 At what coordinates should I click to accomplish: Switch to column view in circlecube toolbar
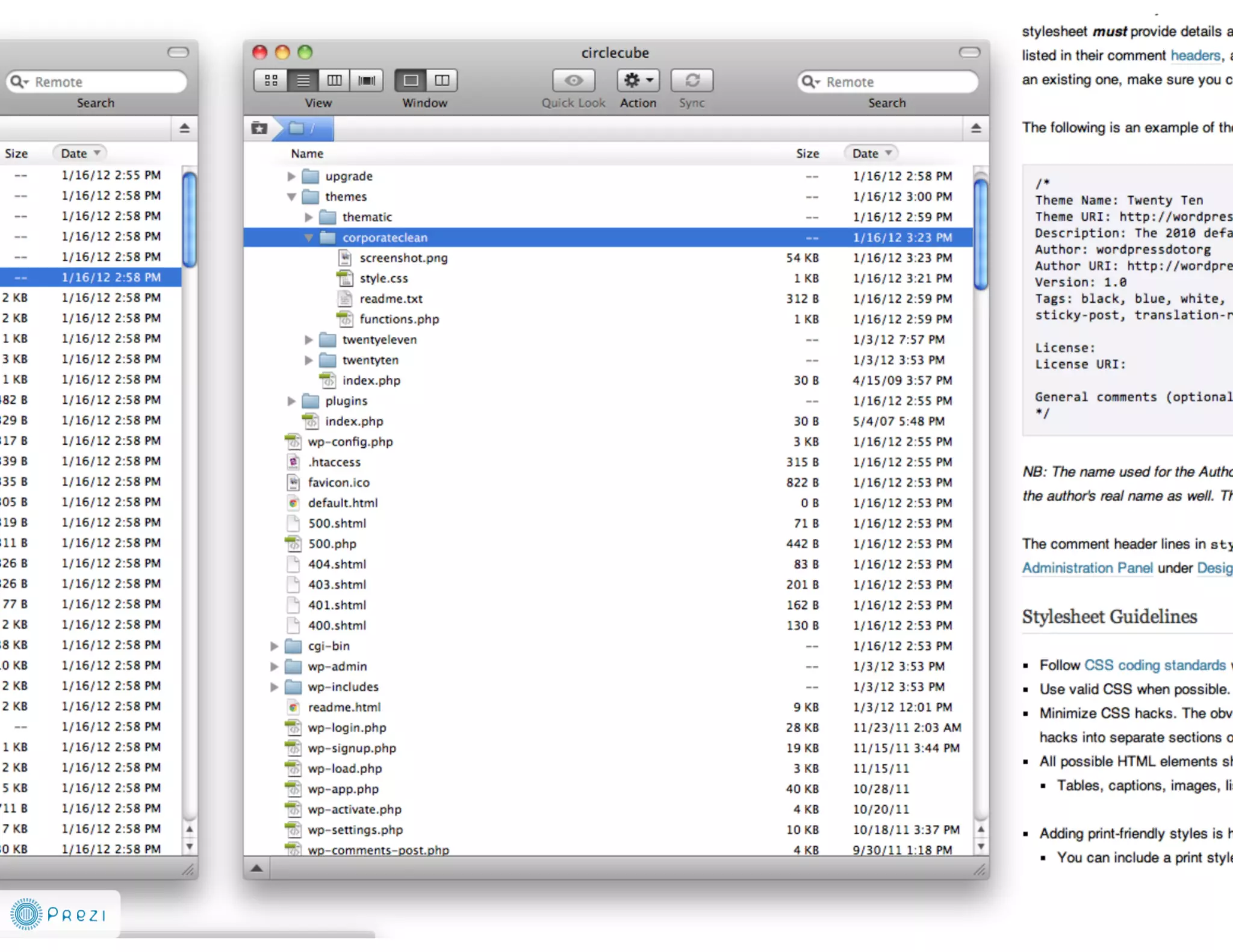[334, 81]
